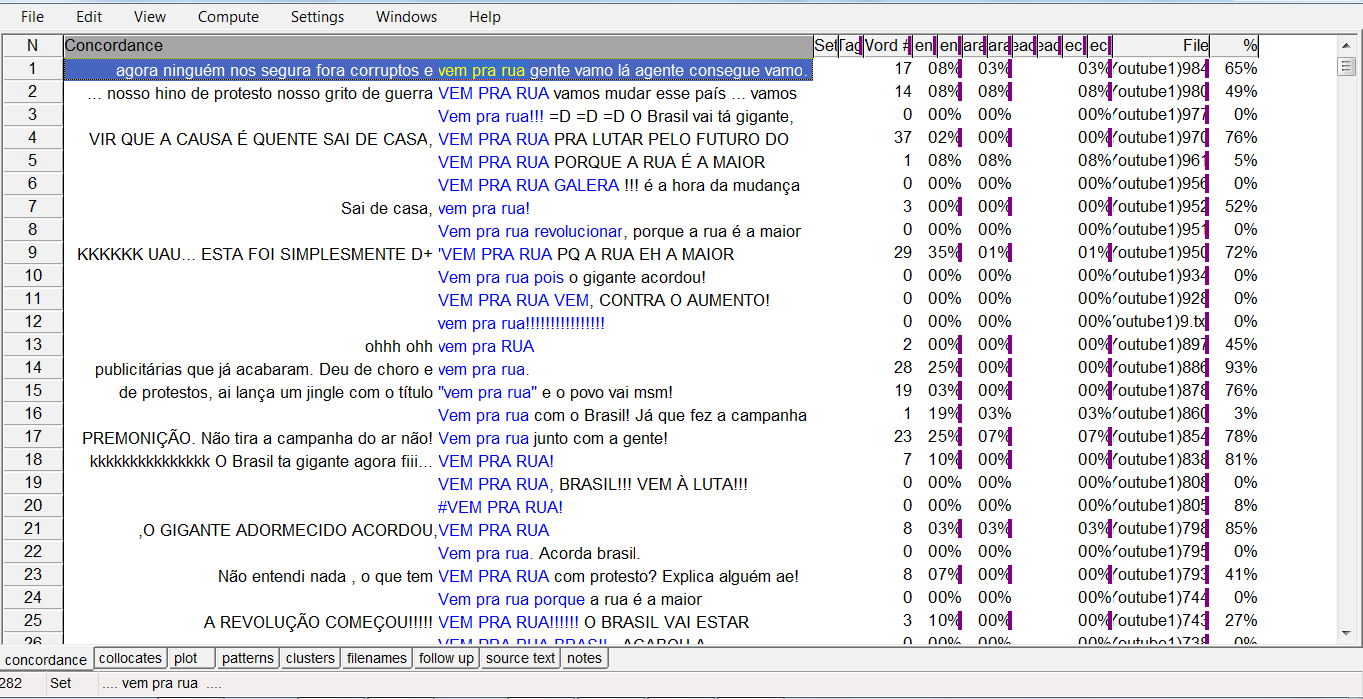Open the Compute menu
Viewport: 1363px width, 699px height.
pyautogui.click(x=228, y=17)
